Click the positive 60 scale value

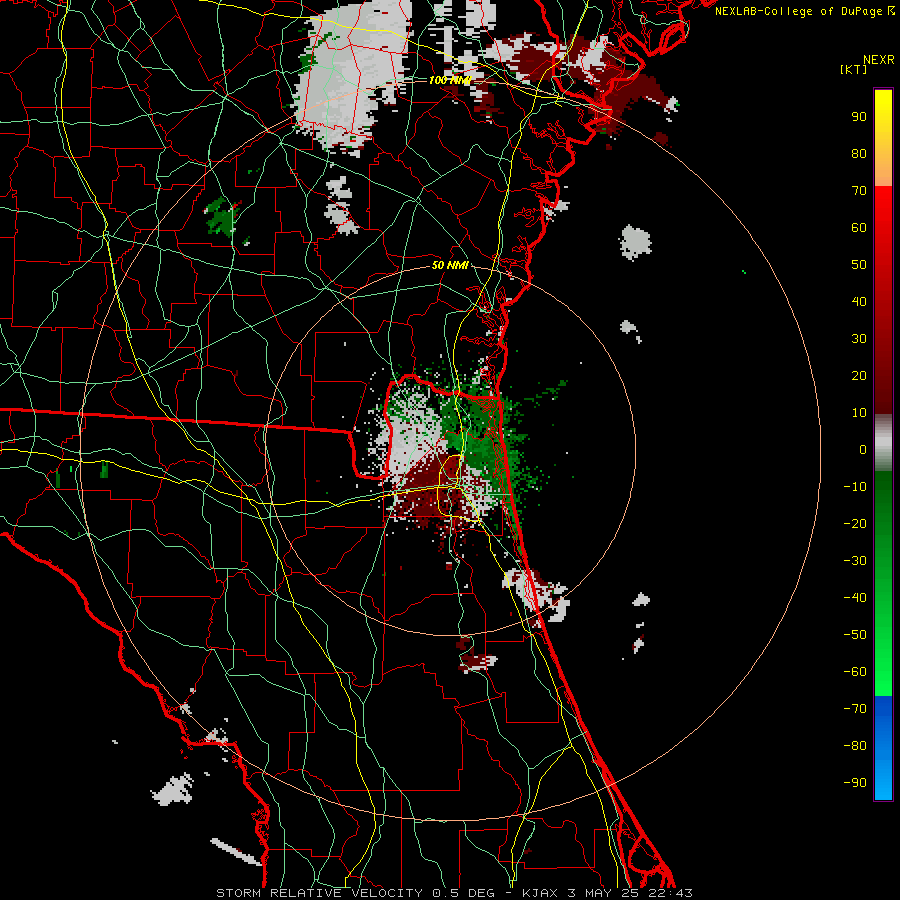point(859,227)
